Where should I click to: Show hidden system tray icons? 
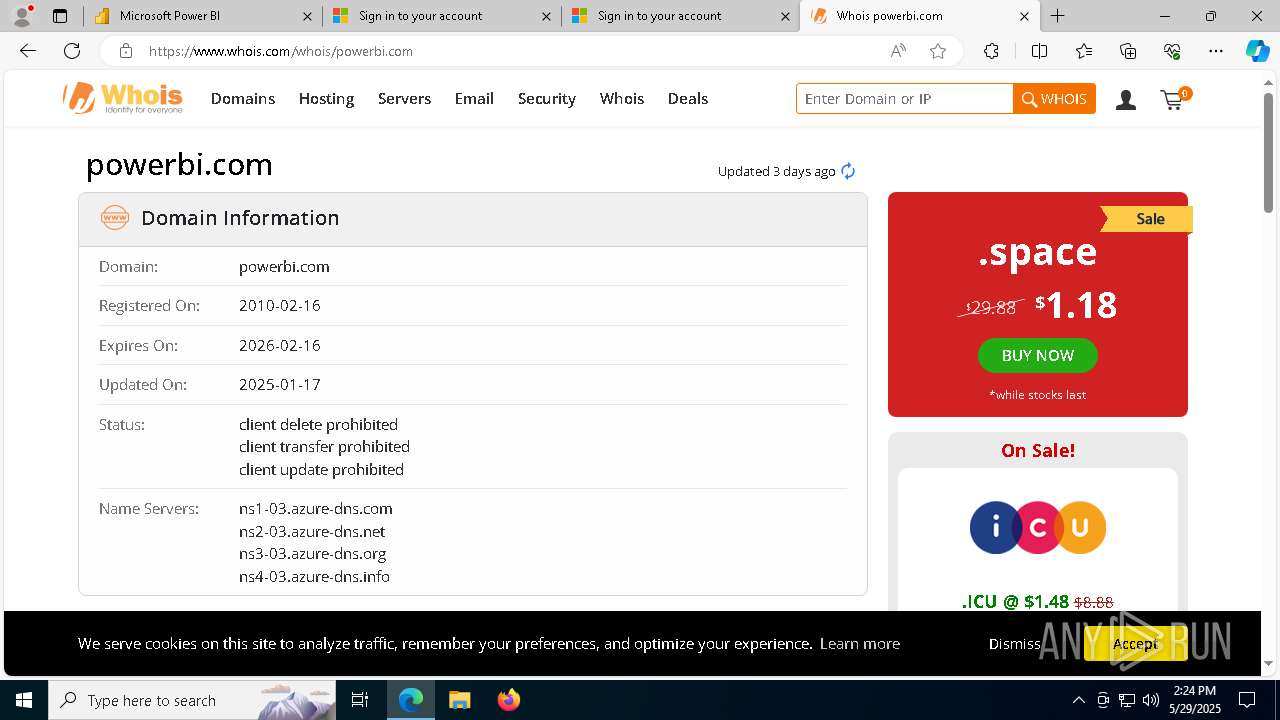coord(1078,700)
